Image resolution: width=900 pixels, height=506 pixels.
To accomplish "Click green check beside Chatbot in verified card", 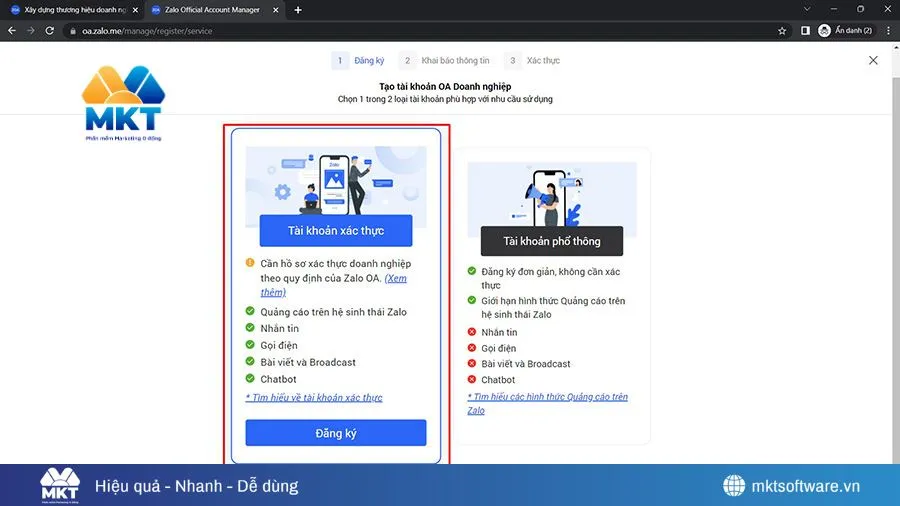I will click(250, 379).
